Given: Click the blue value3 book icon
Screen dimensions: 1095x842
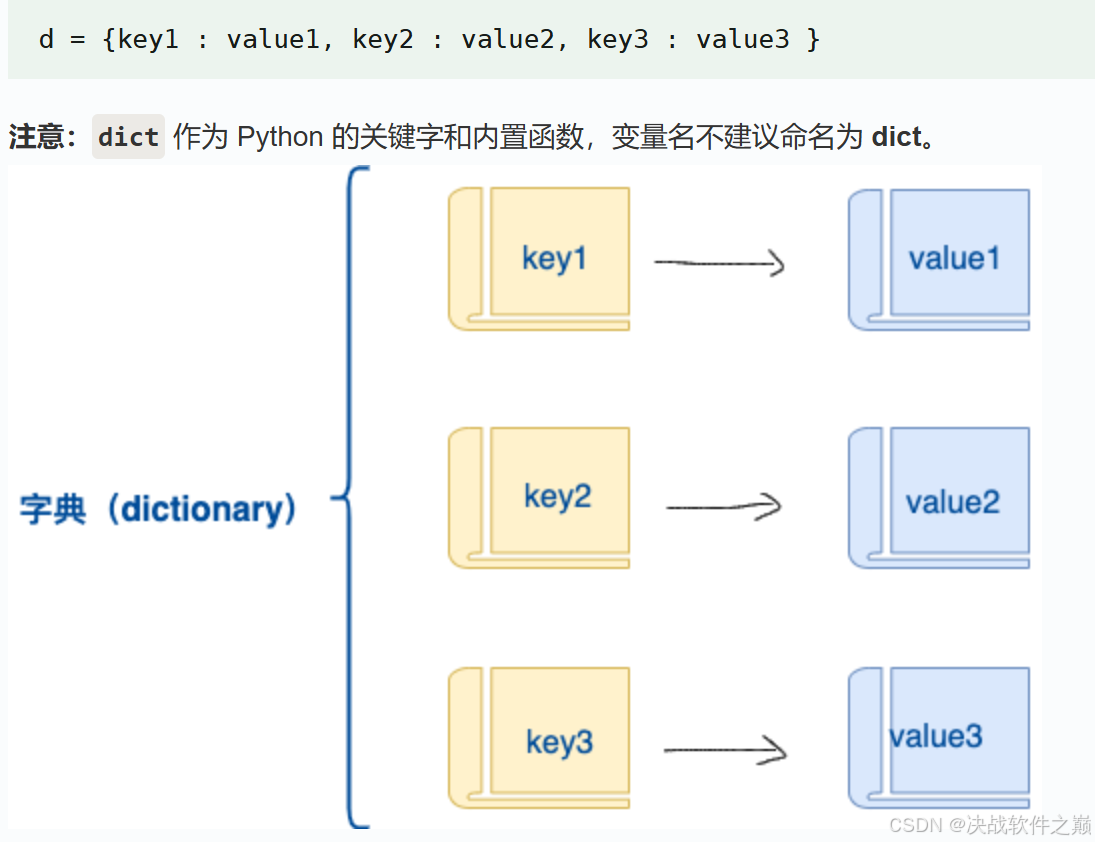Looking at the screenshot, I should (939, 738).
